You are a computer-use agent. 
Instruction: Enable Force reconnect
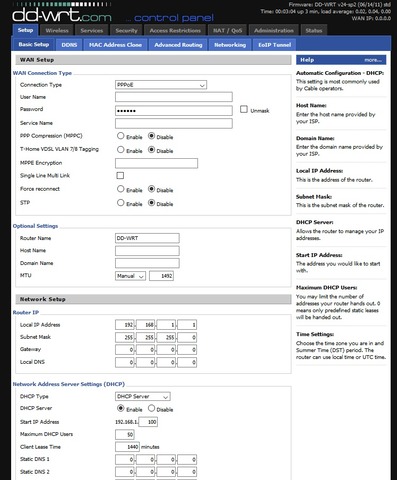(x=121, y=189)
